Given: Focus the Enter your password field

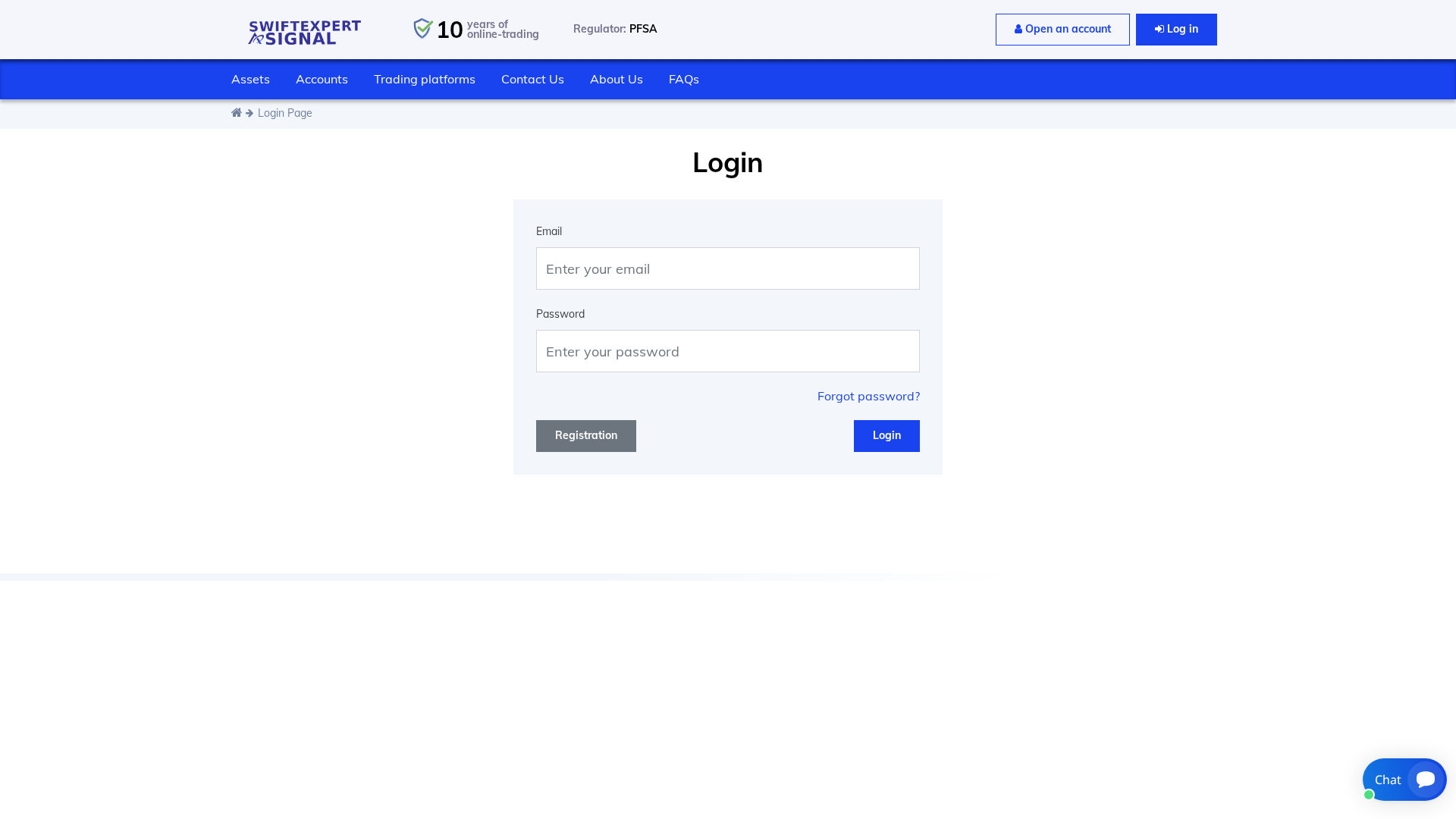Looking at the screenshot, I should coord(728,351).
